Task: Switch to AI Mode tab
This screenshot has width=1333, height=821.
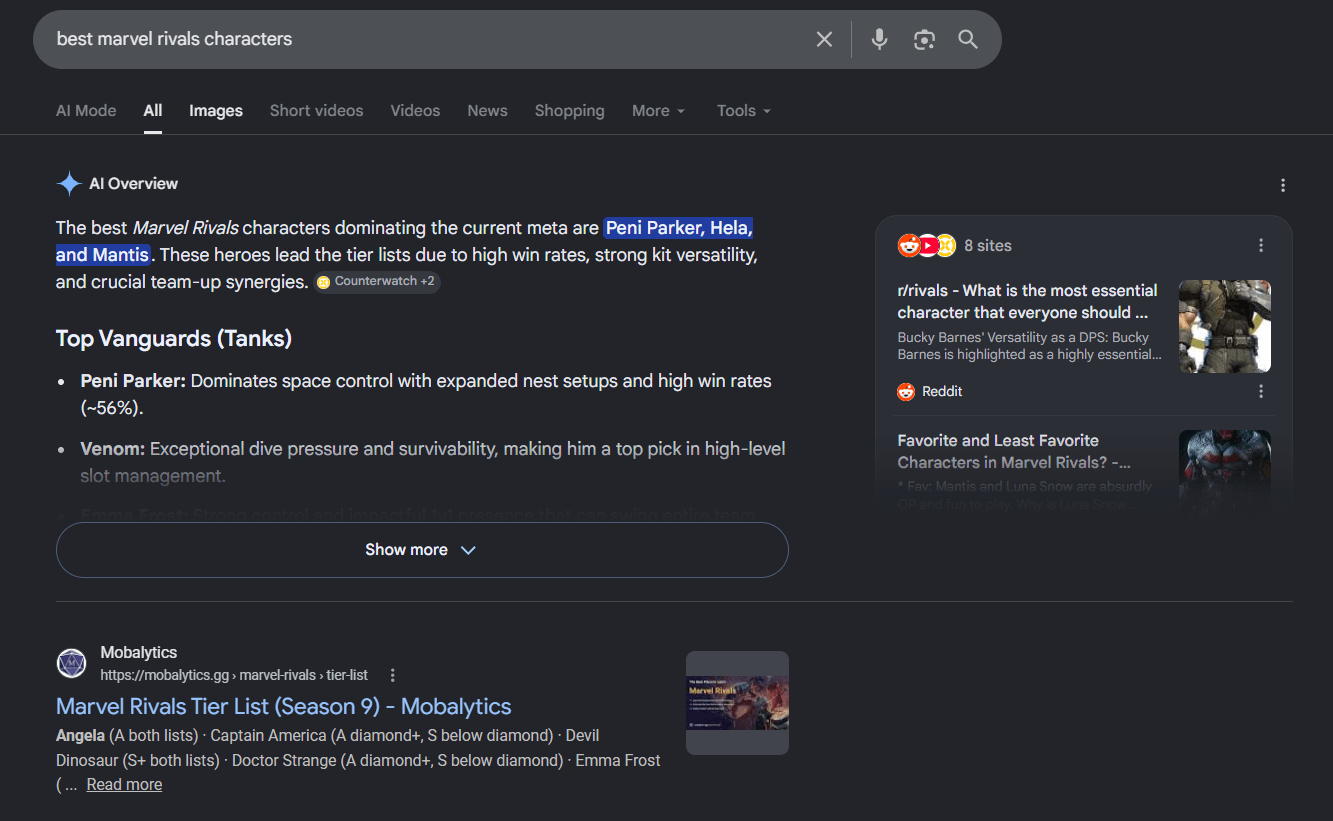Action: (86, 111)
